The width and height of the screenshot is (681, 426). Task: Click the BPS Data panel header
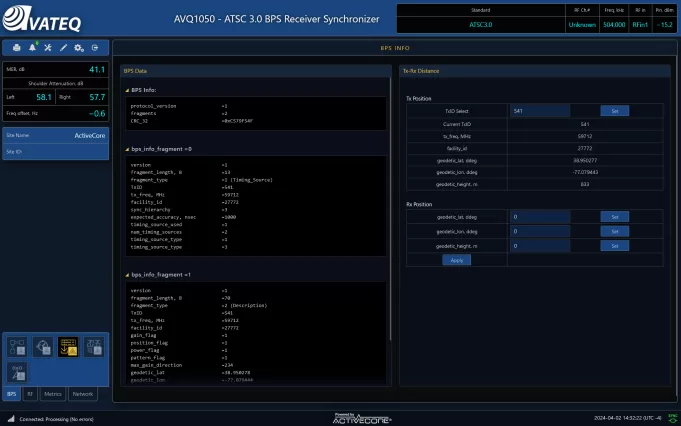coord(256,71)
